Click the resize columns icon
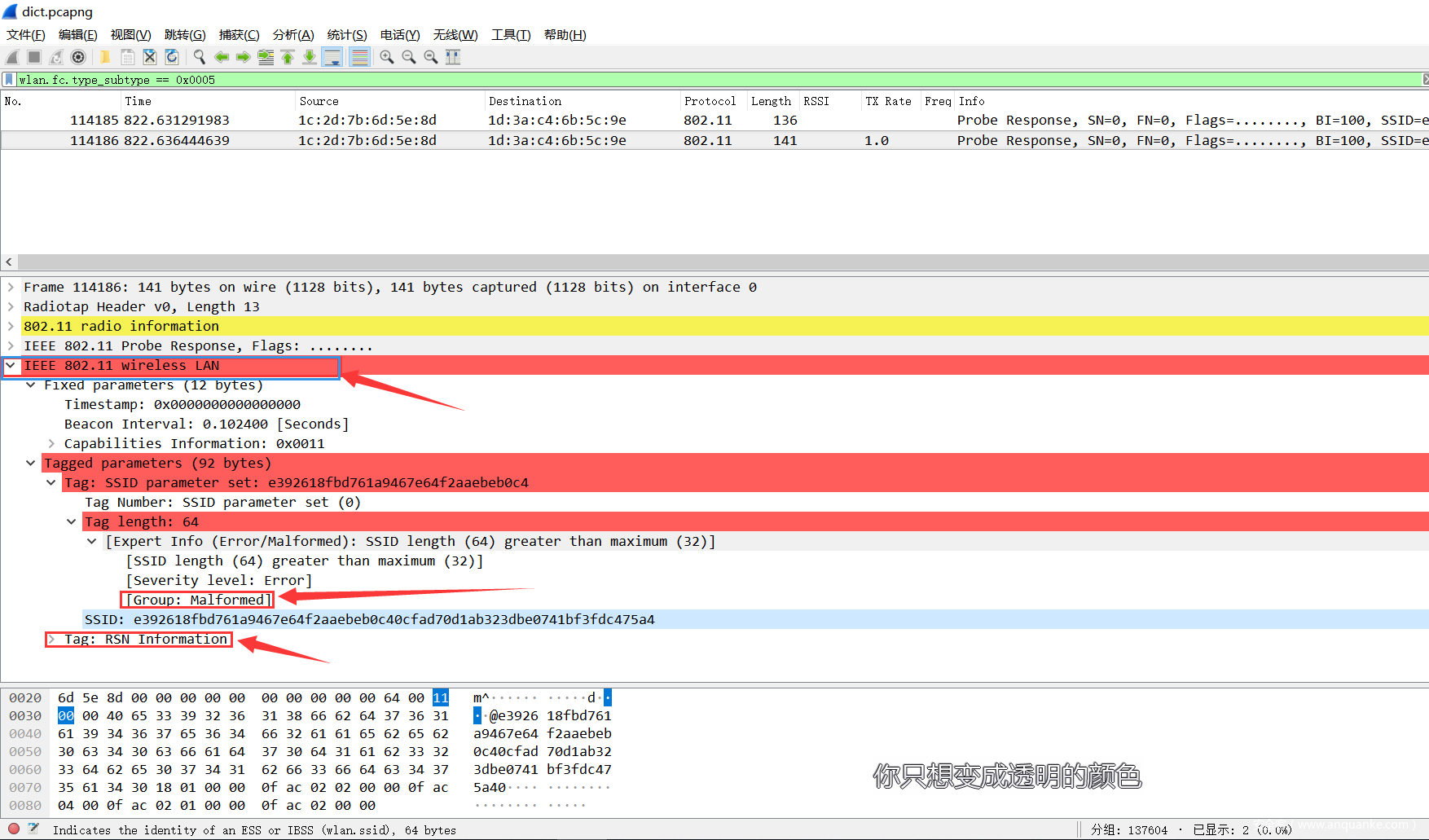The width and height of the screenshot is (1429, 840). [453, 57]
